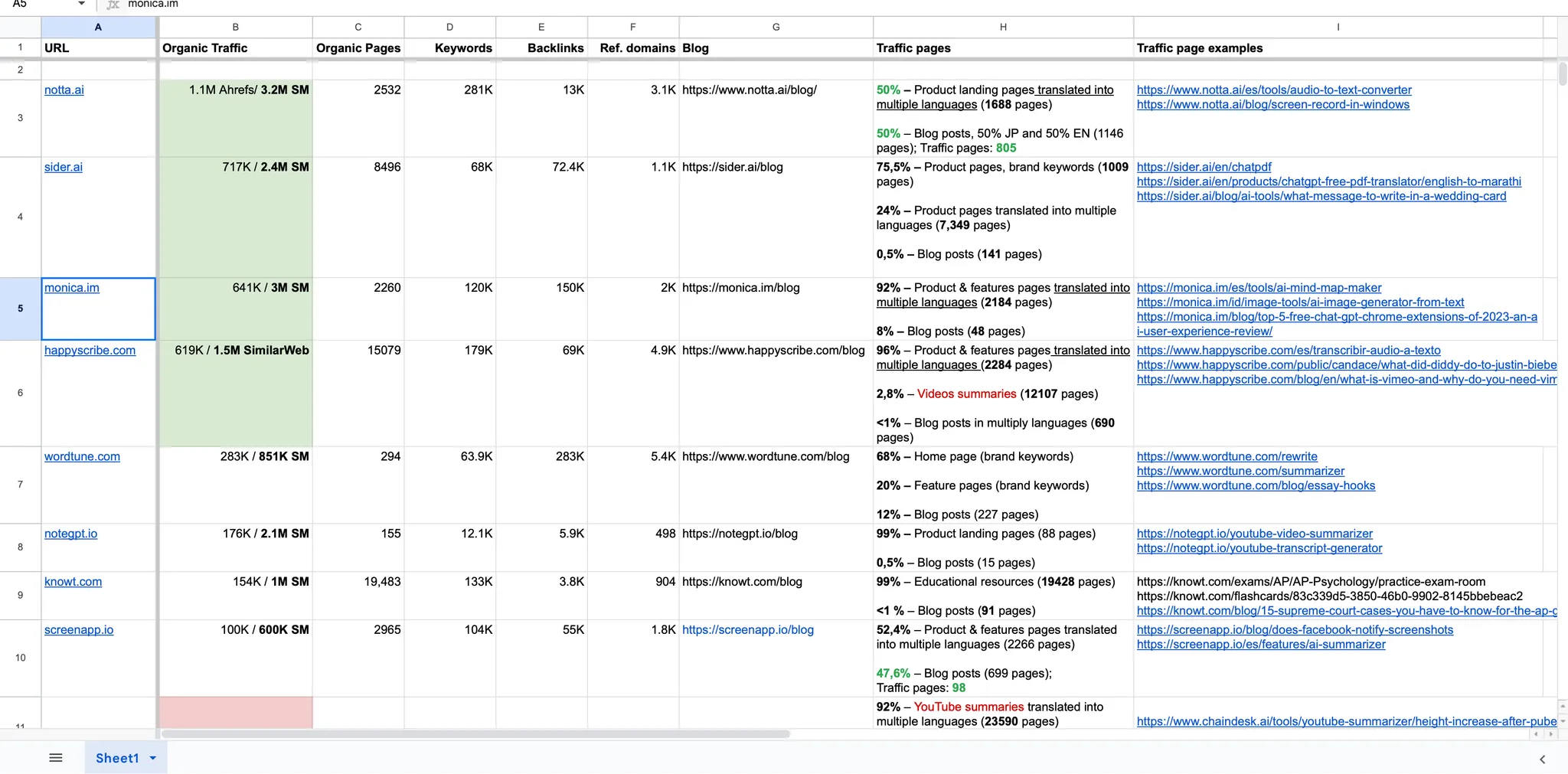Screen dimensions: 1568x774
Task: Open the sider.ai link
Action: tap(64, 167)
